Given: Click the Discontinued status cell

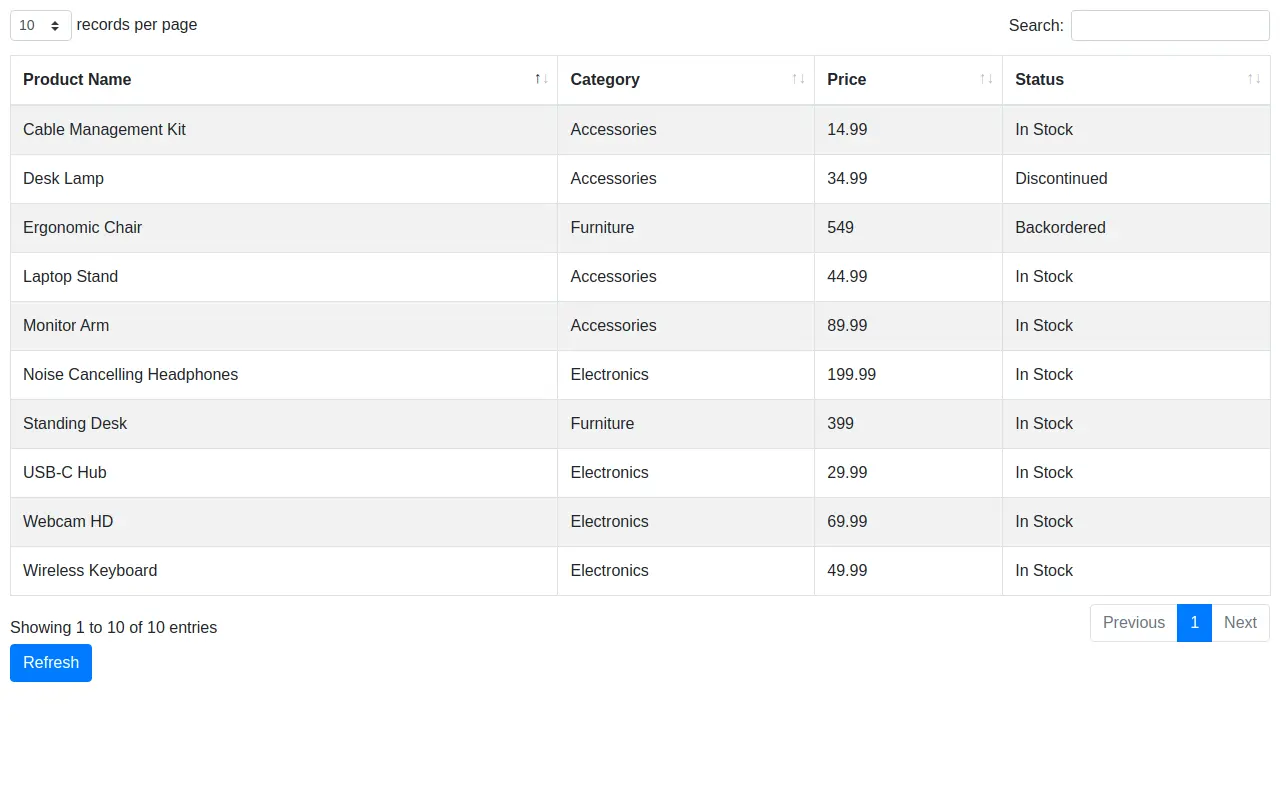Looking at the screenshot, I should coord(1136,179).
